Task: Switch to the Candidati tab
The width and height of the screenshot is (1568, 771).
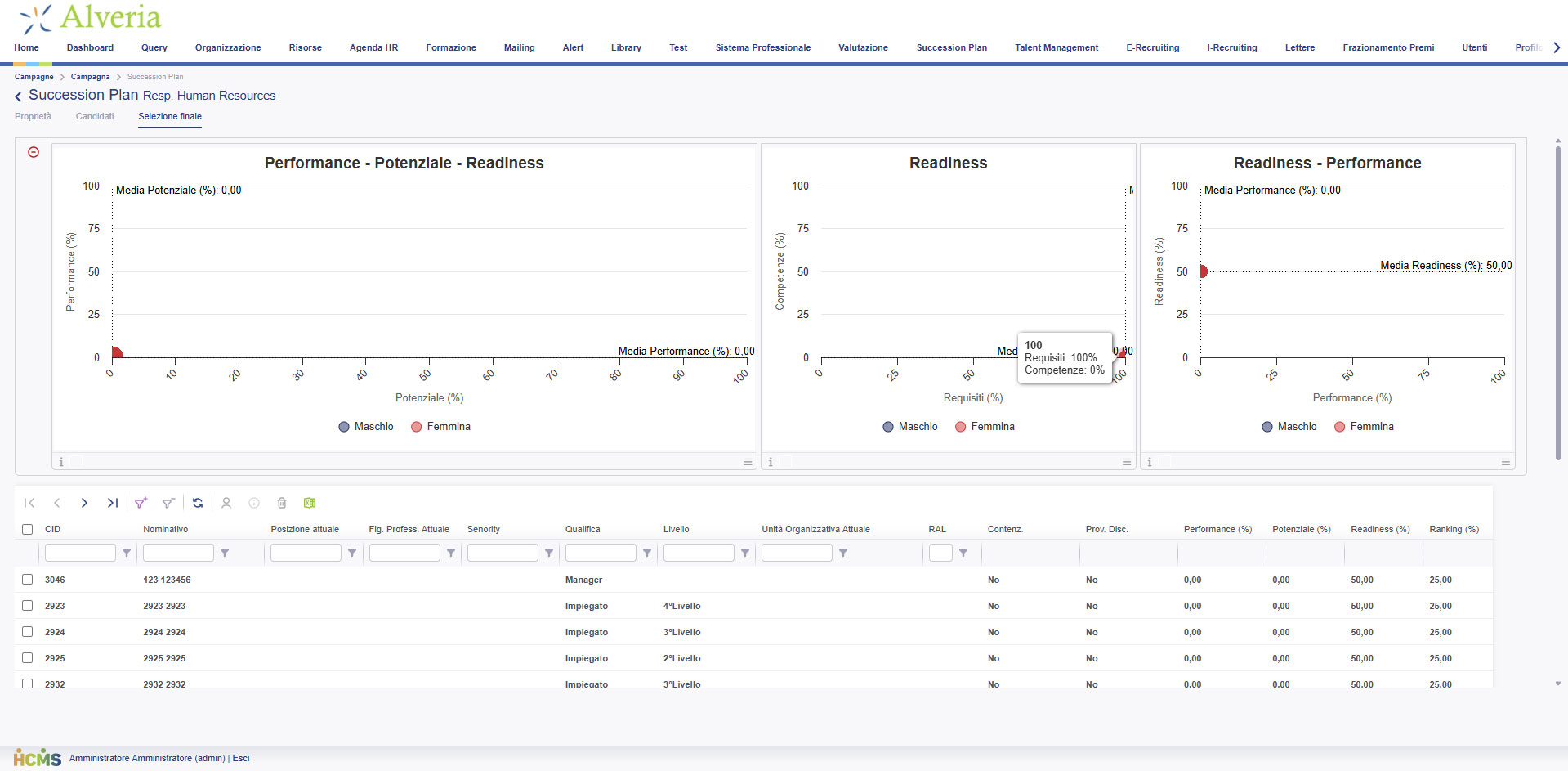Action: [95, 116]
